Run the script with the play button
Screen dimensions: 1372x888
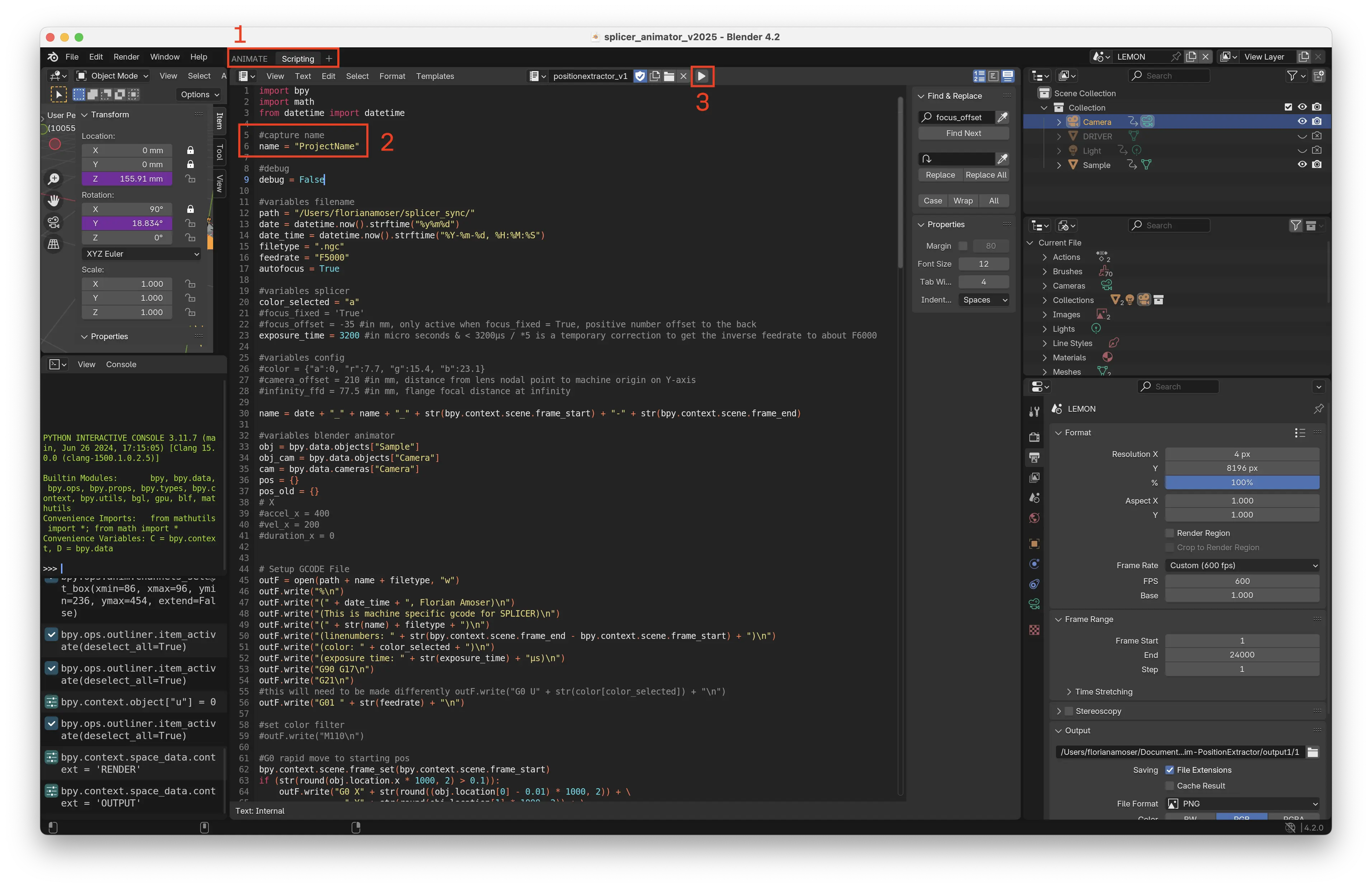tap(701, 76)
